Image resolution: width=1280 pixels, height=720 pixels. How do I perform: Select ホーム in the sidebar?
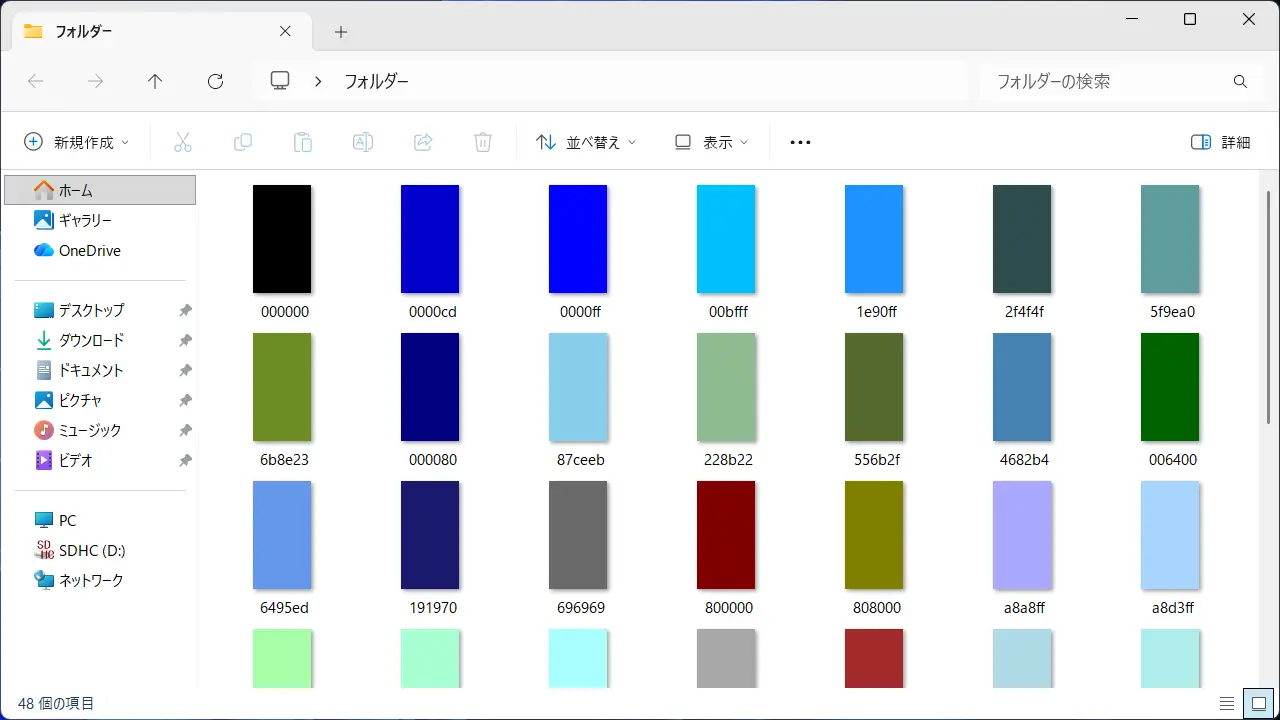pos(100,190)
